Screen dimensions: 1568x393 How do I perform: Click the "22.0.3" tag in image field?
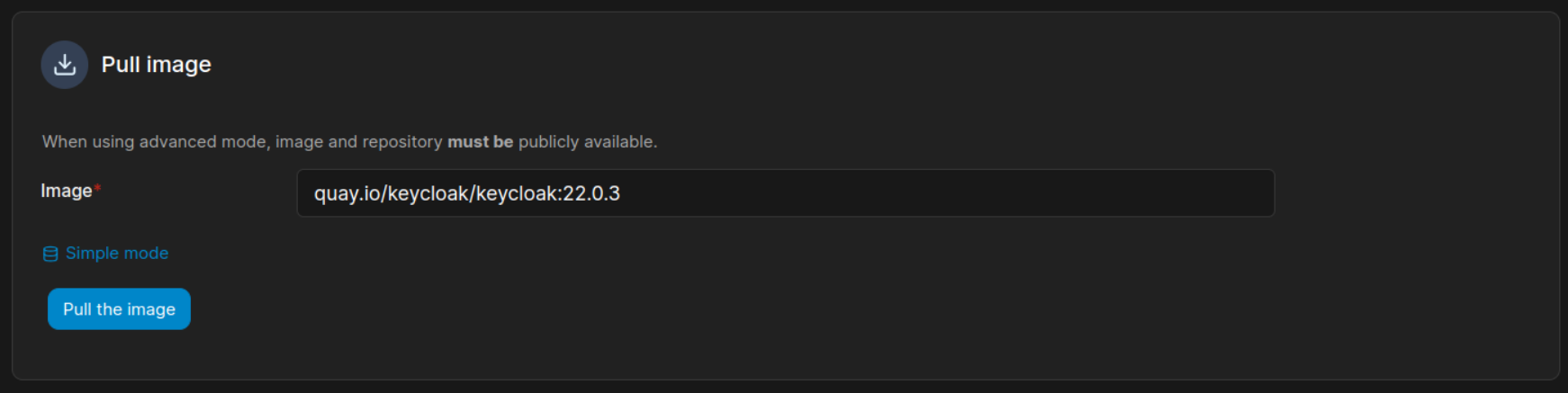[591, 193]
